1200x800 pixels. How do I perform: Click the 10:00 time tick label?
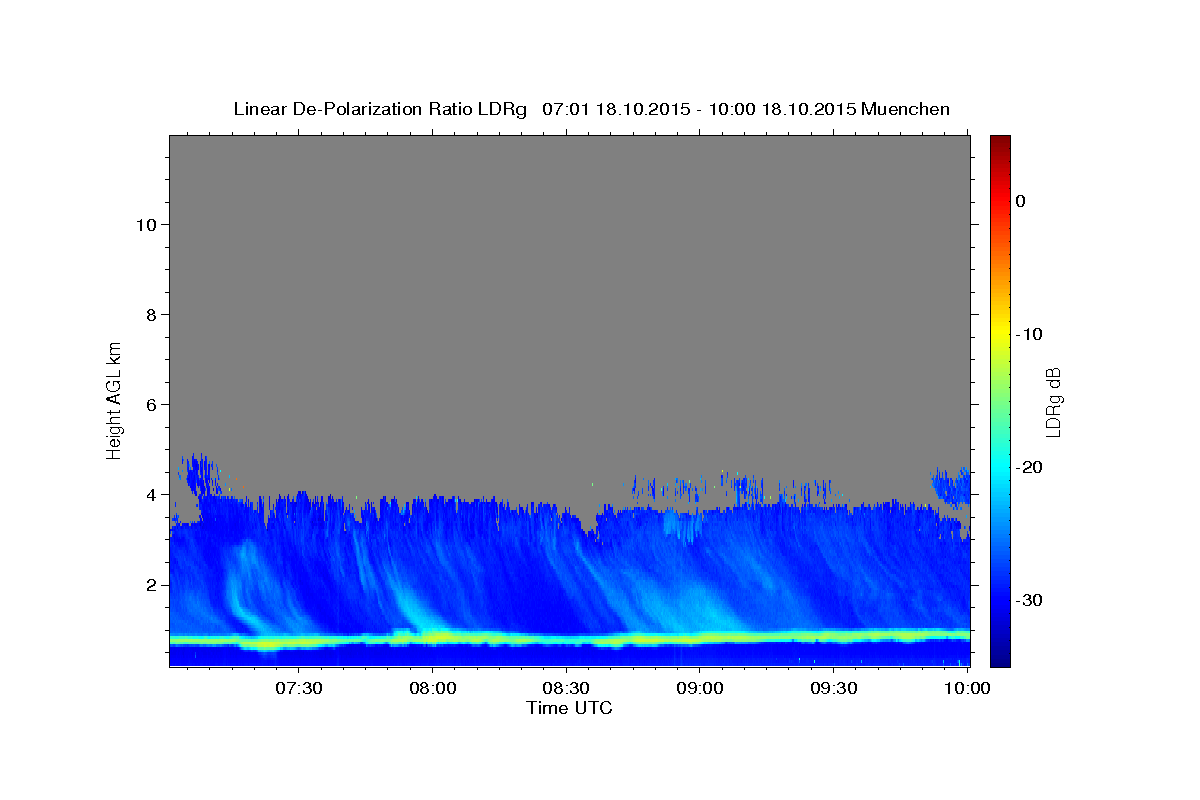pyautogui.click(x=966, y=688)
